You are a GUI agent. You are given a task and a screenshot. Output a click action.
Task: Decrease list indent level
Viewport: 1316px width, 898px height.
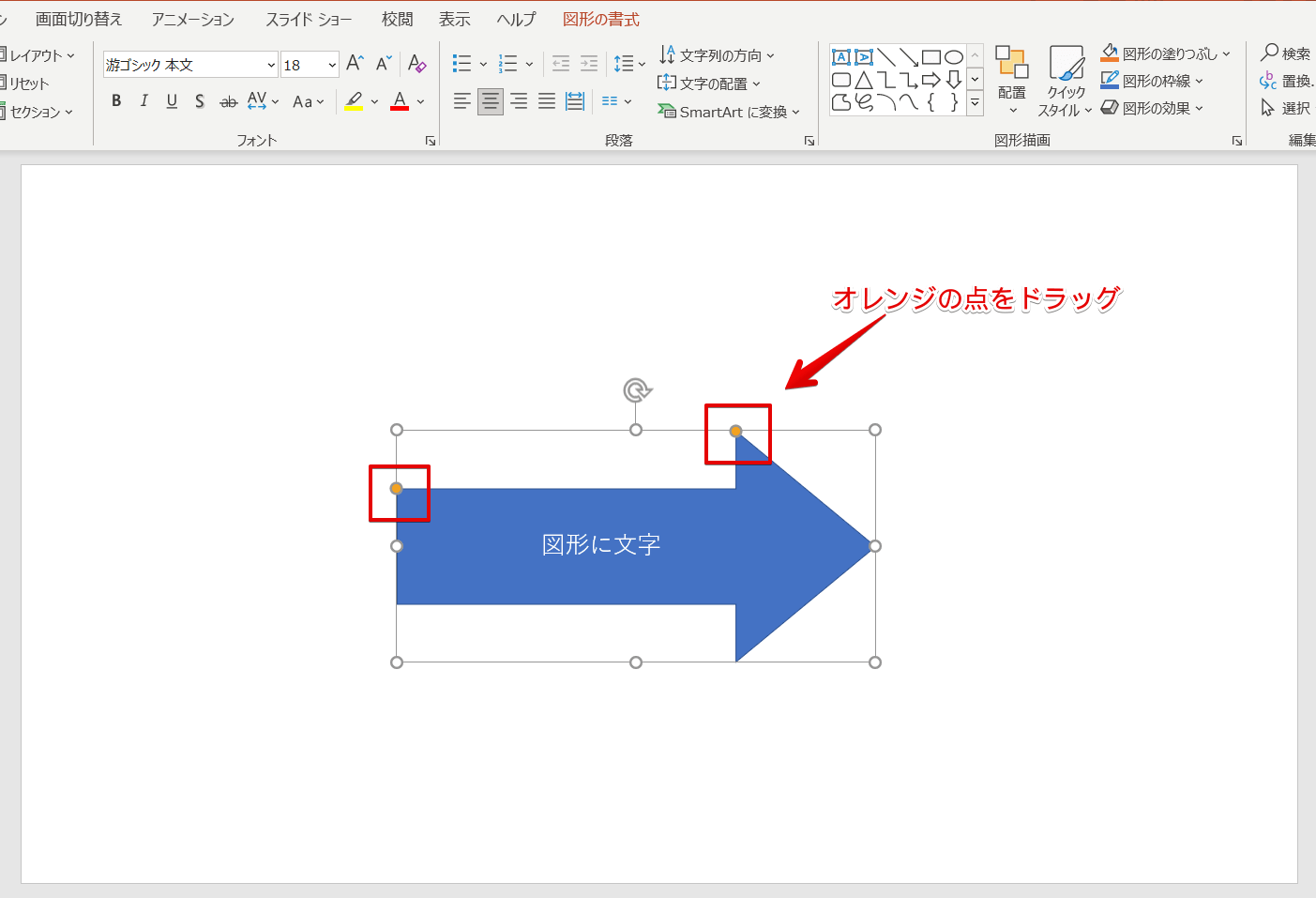tap(561, 63)
